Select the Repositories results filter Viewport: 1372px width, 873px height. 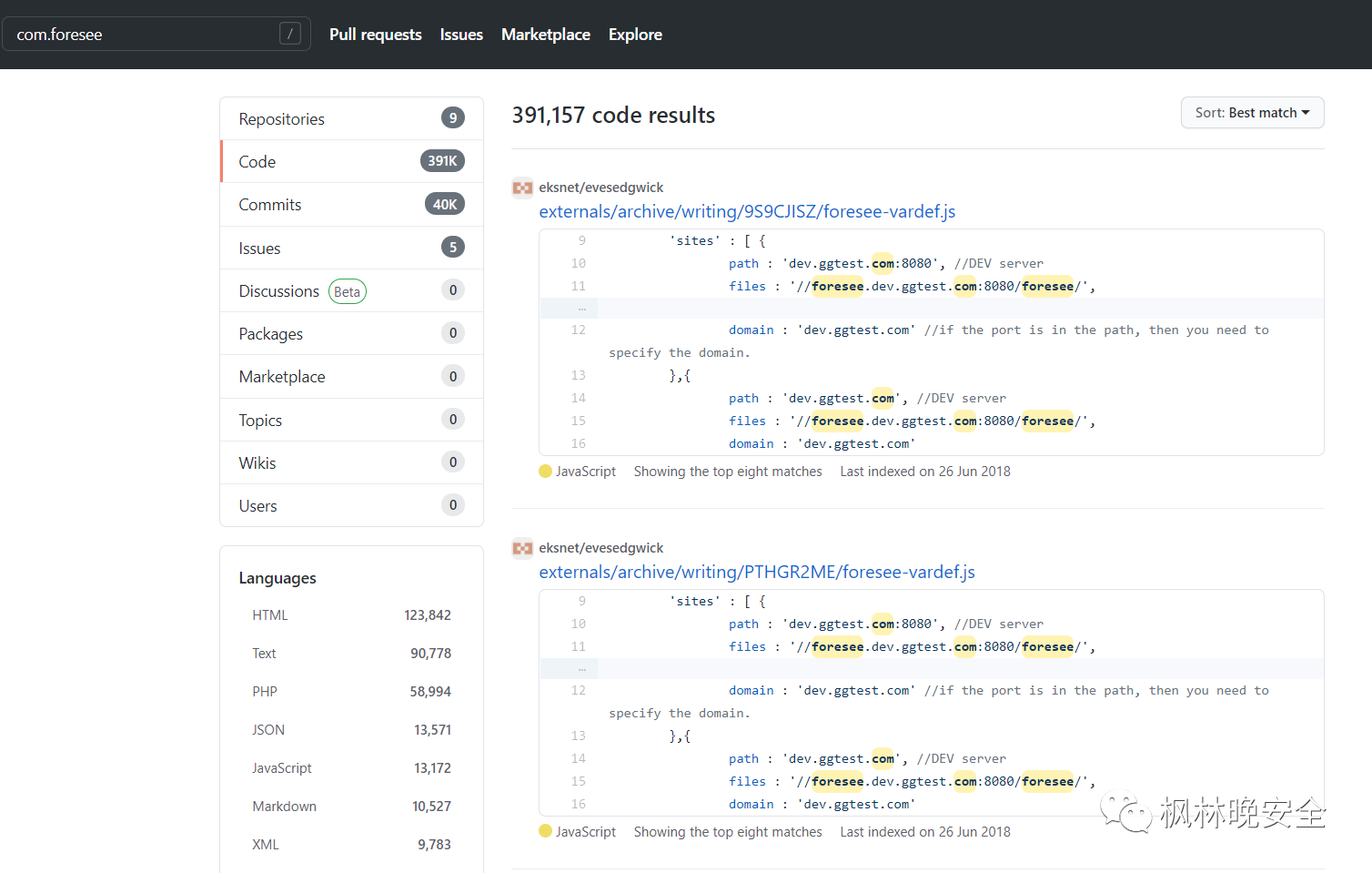[x=351, y=119]
